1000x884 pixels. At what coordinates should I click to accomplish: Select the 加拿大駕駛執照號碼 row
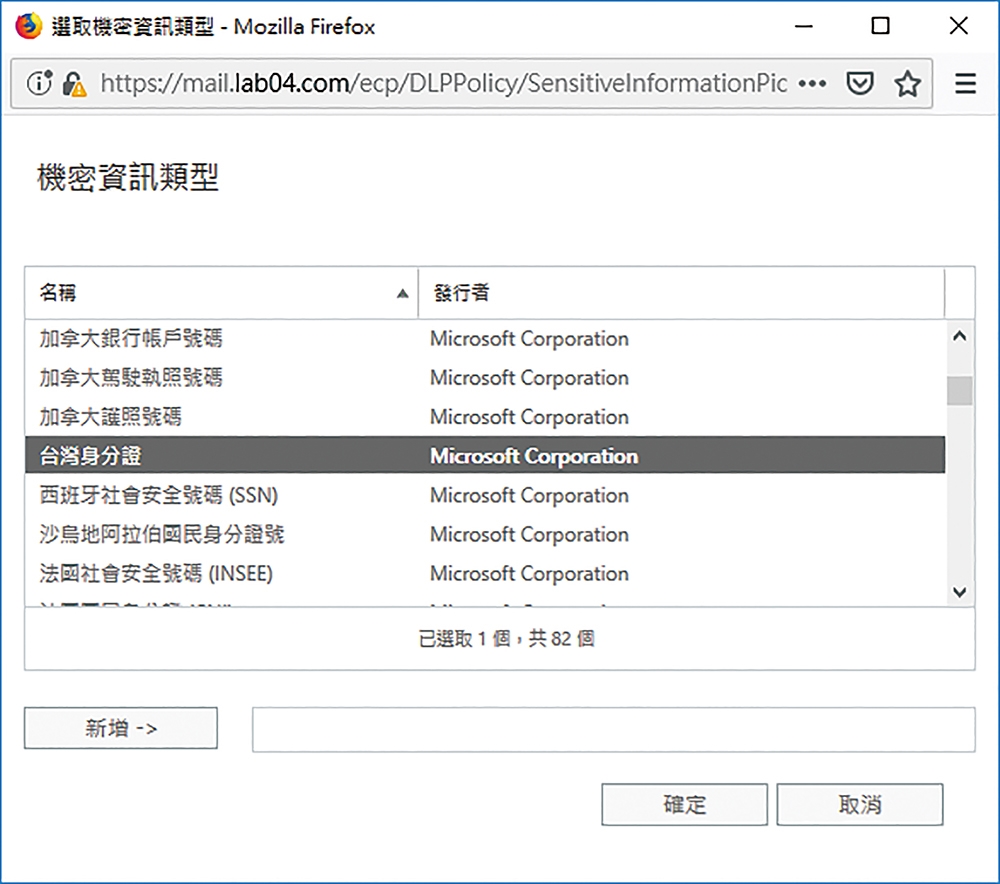[485, 378]
